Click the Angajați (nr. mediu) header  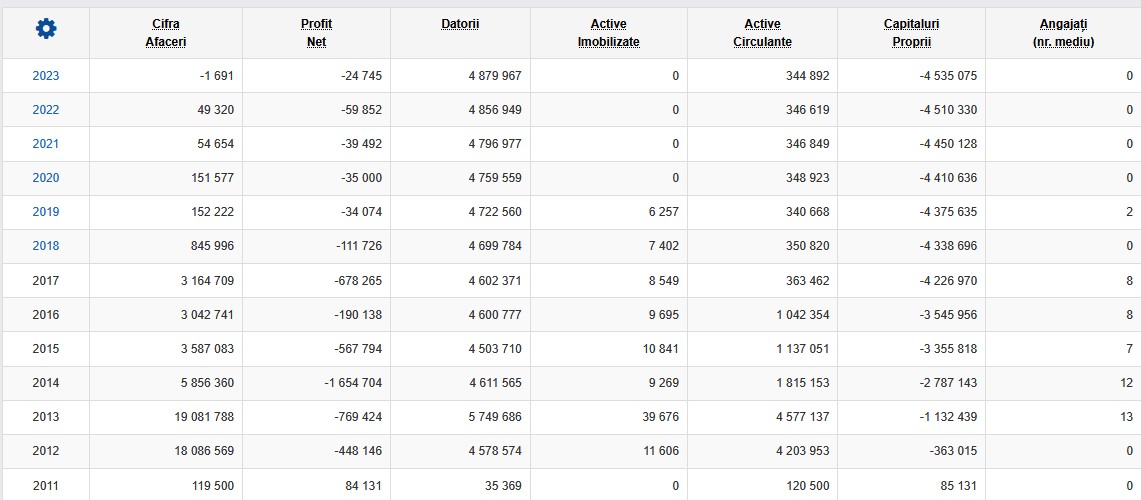coord(1063,33)
